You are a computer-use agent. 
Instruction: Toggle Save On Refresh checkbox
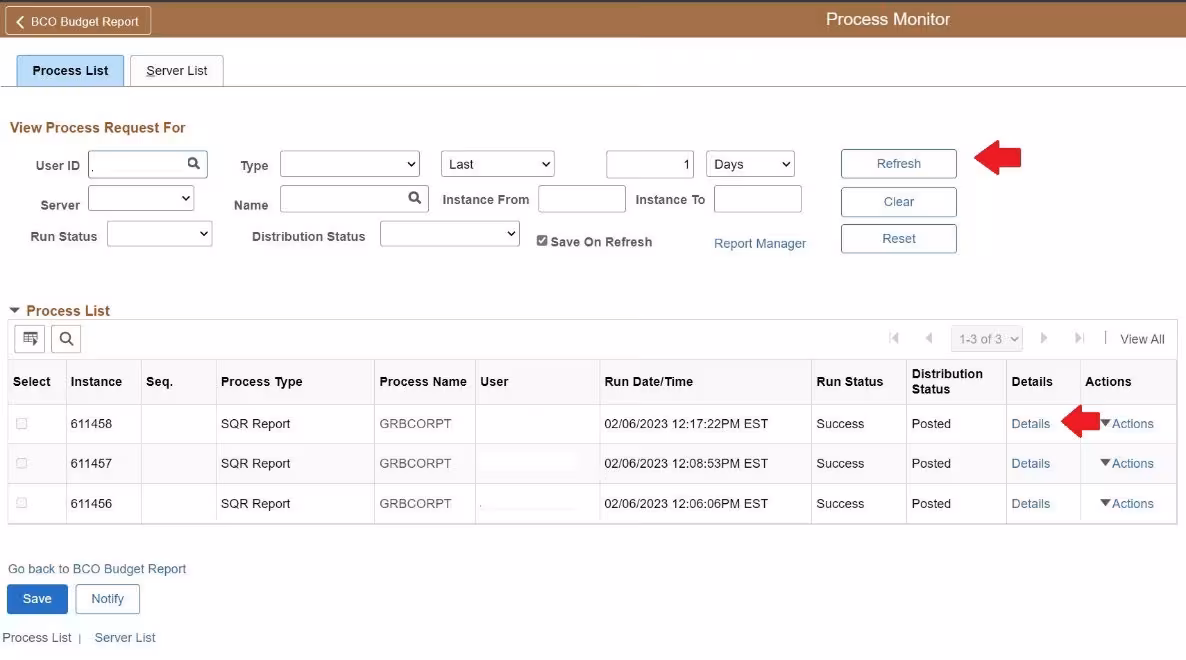pos(542,240)
